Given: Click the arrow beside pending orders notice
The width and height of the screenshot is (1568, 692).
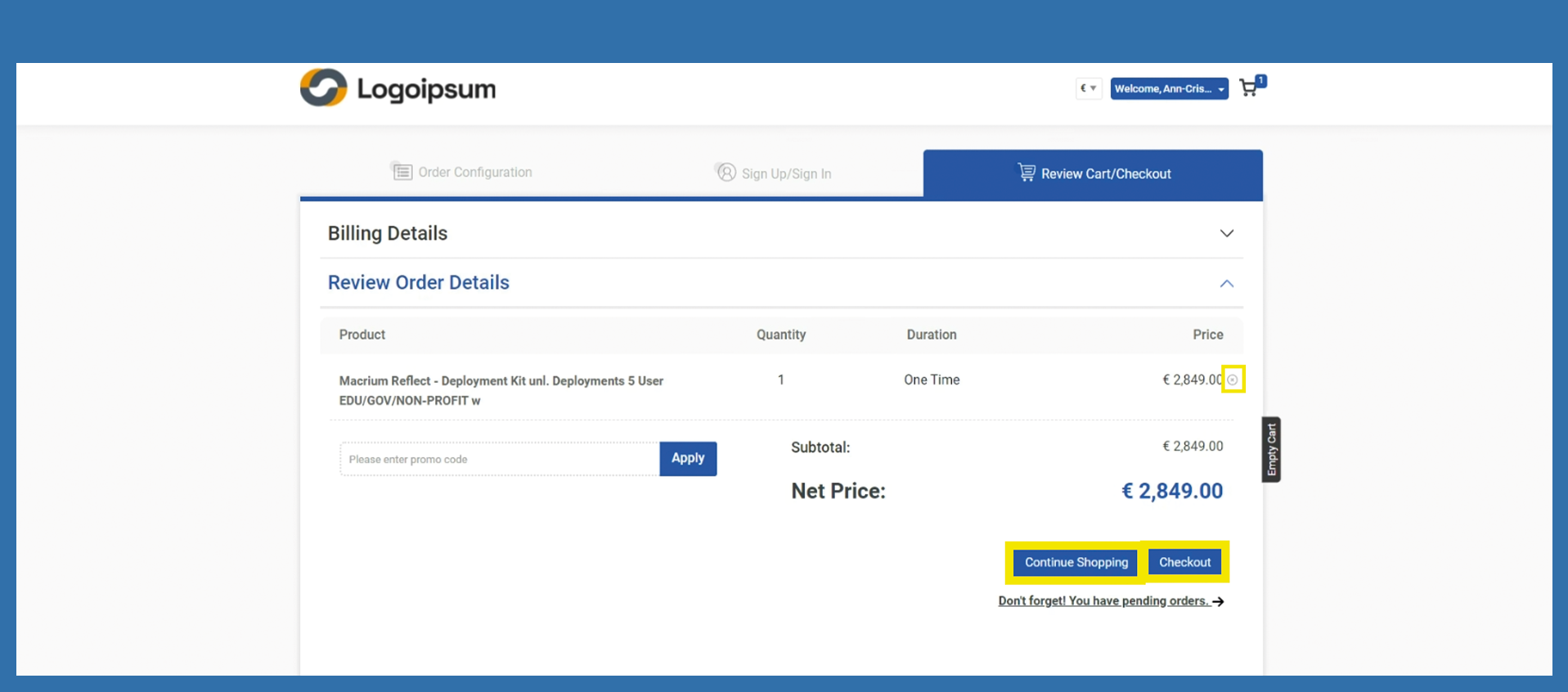Looking at the screenshot, I should [x=1219, y=601].
